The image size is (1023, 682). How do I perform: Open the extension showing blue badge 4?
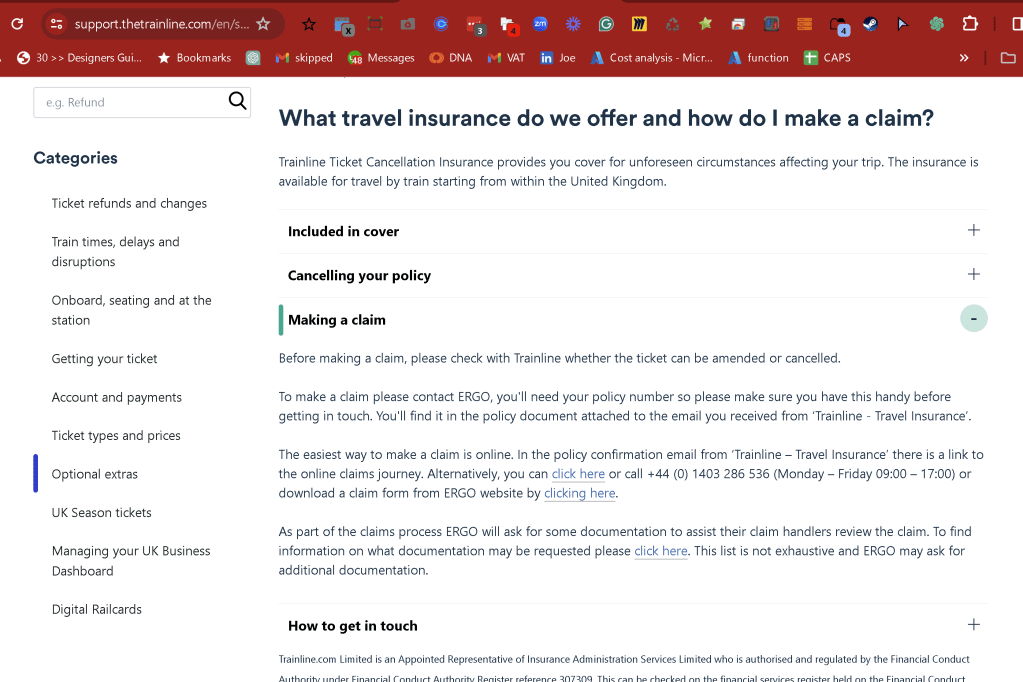pyautogui.click(x=838, y=25)
